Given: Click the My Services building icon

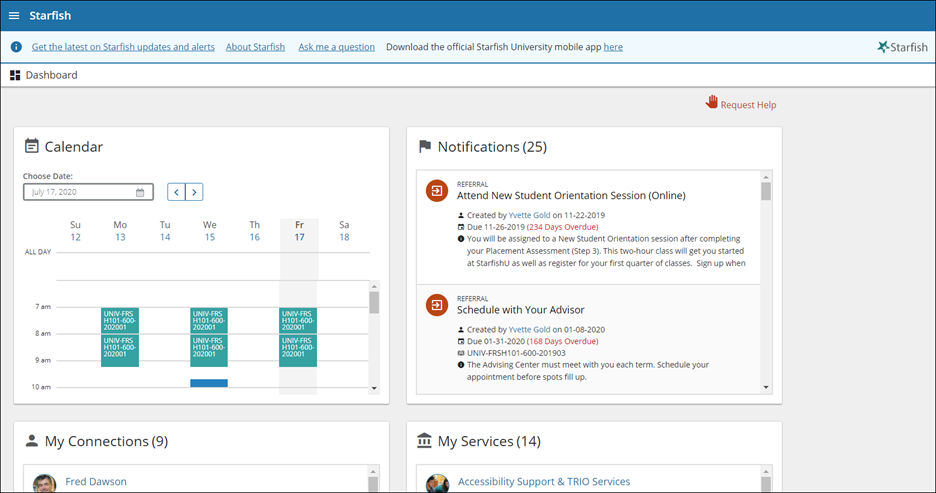Looking at the screenshot, I should 424,440.
